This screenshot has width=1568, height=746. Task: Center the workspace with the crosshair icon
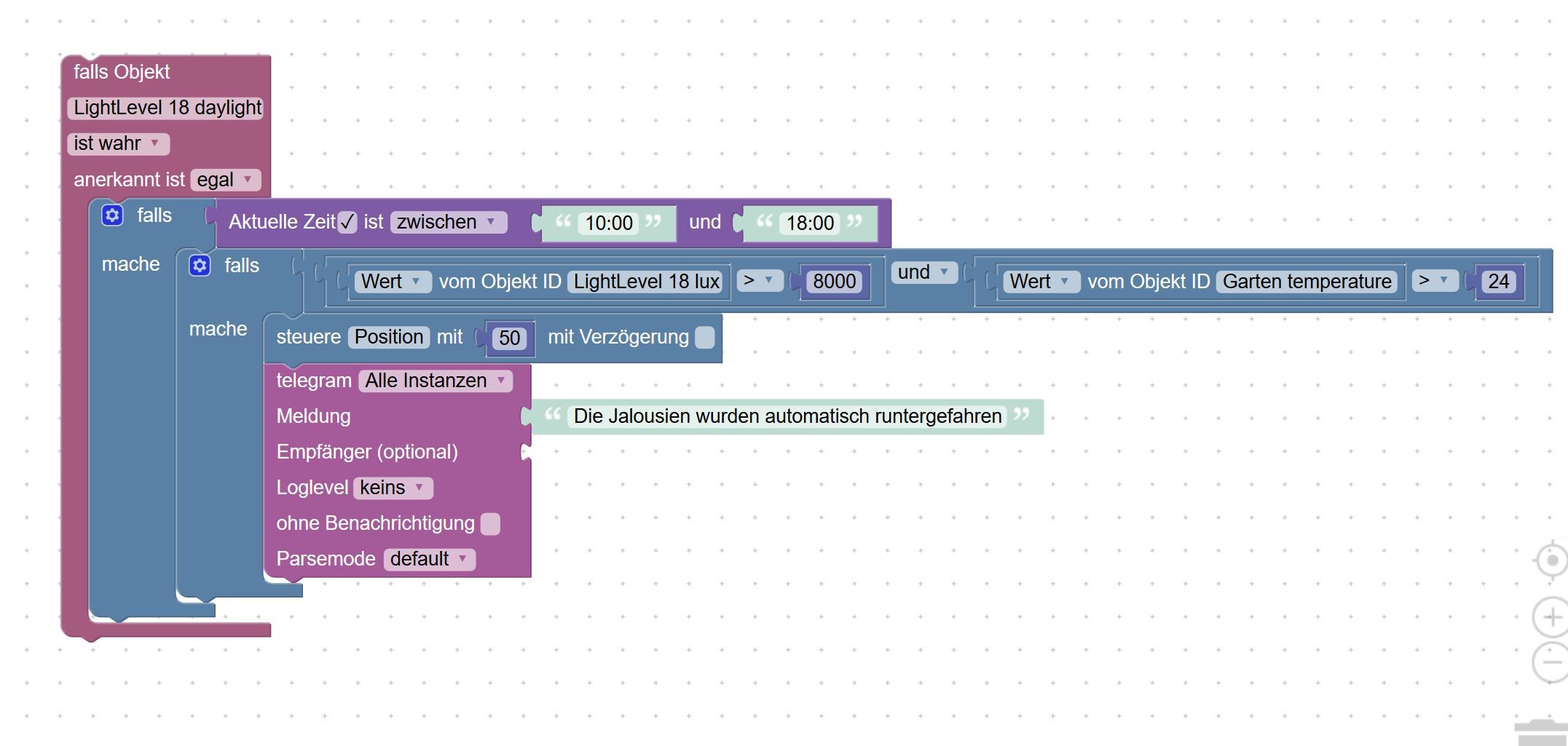(1551, 560)
